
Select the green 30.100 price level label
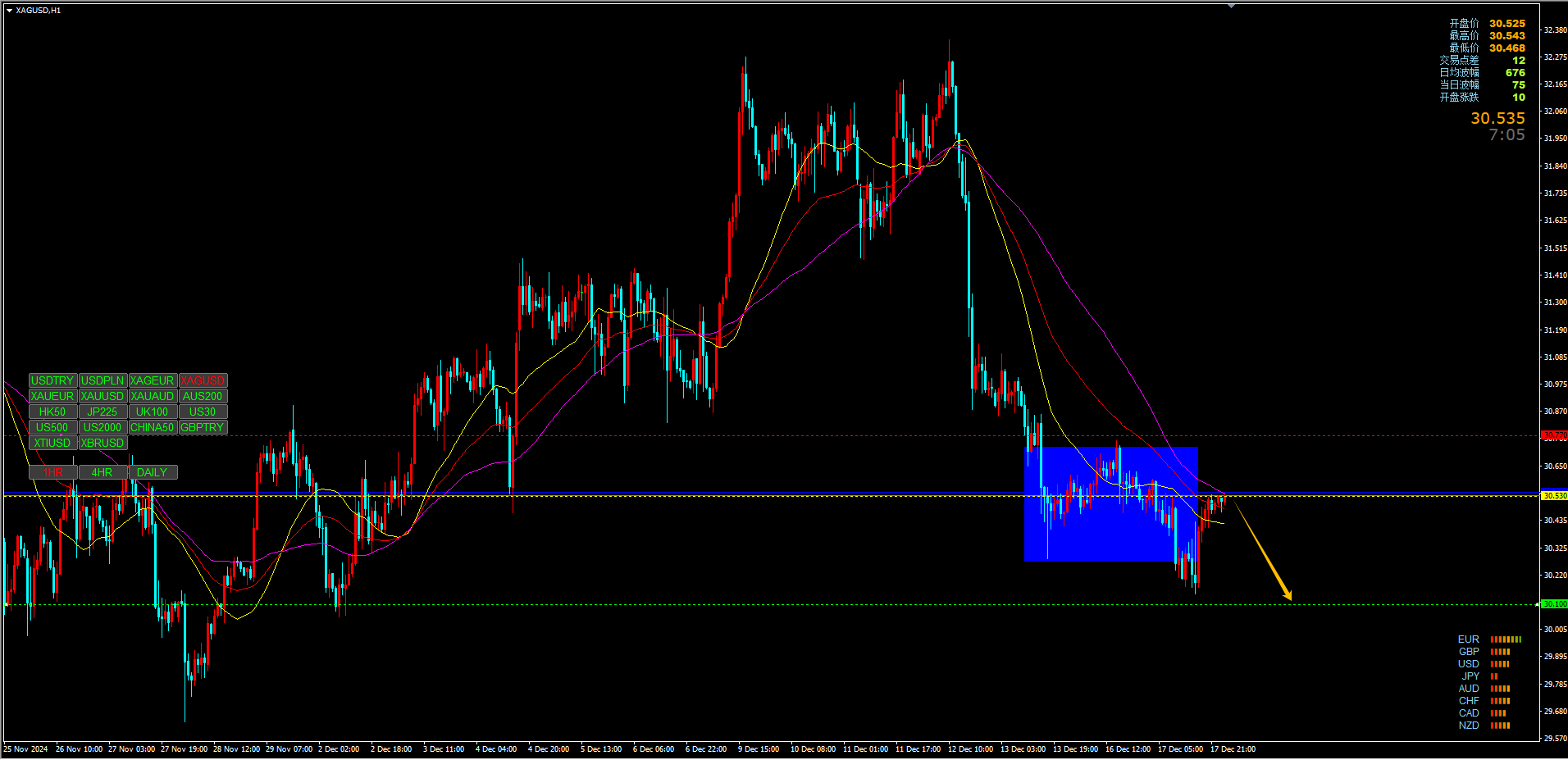(1554, 604)
